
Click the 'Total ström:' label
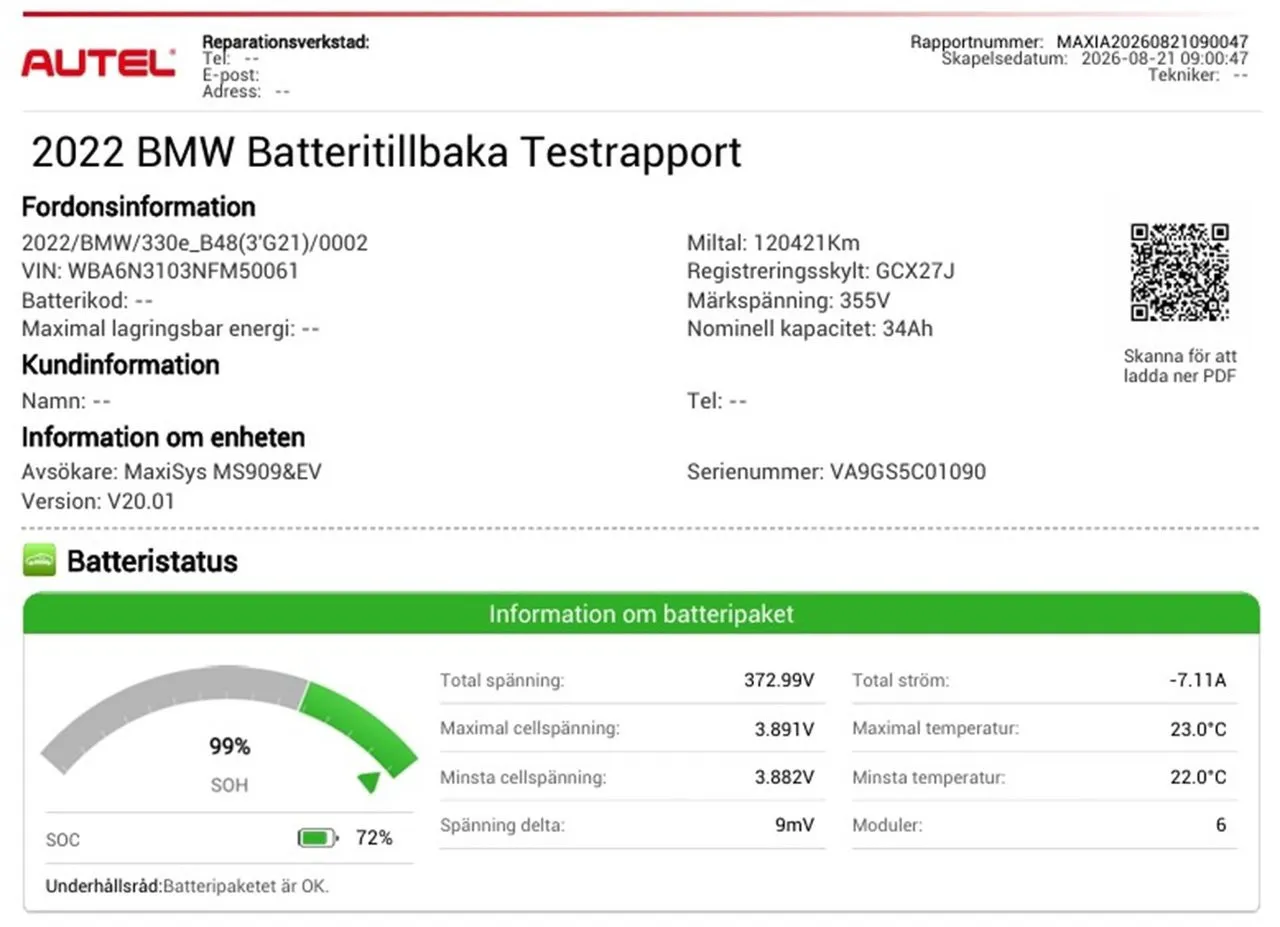[900, 681]
